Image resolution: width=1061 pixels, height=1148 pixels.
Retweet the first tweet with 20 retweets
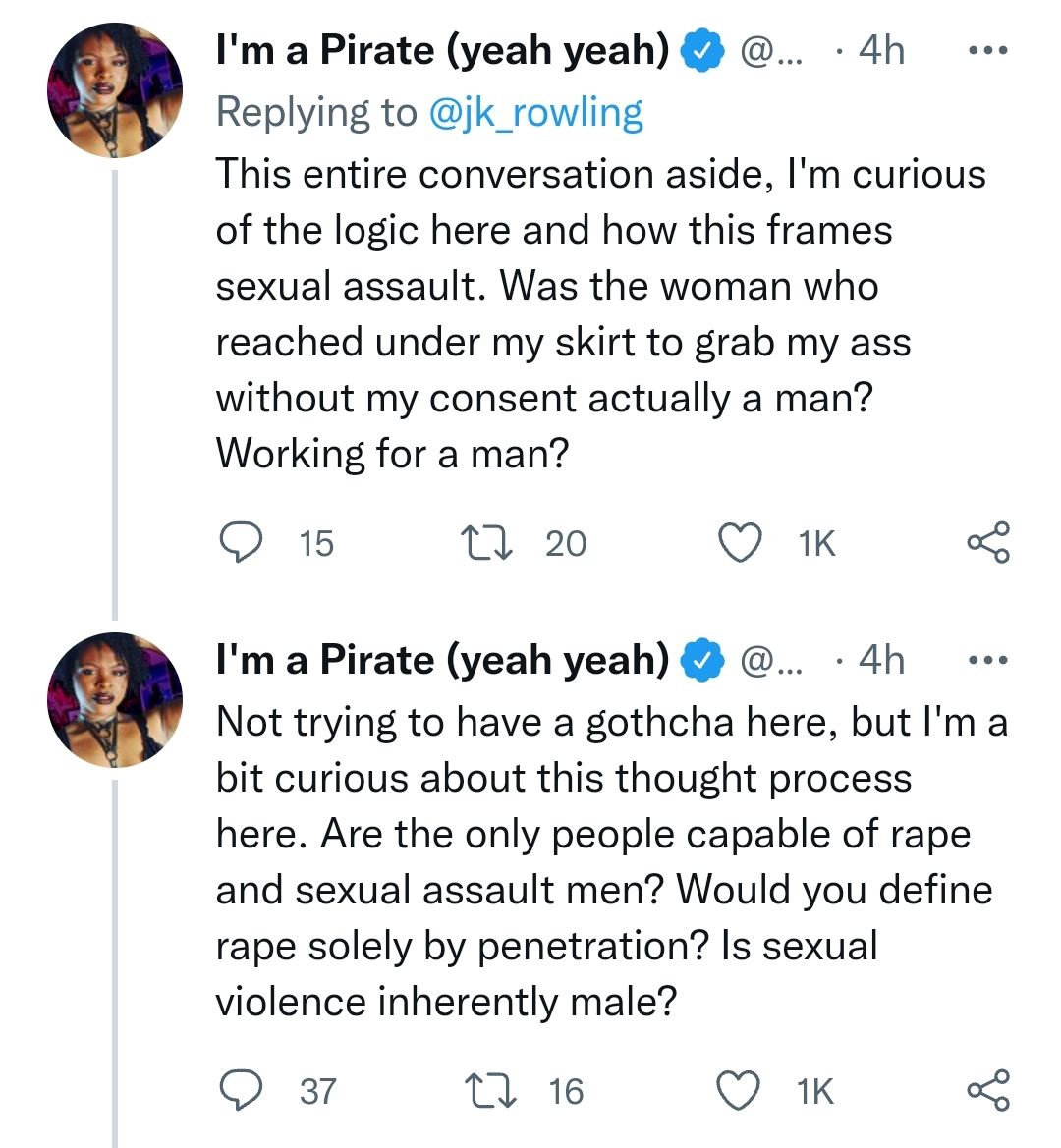coord(487,542)
